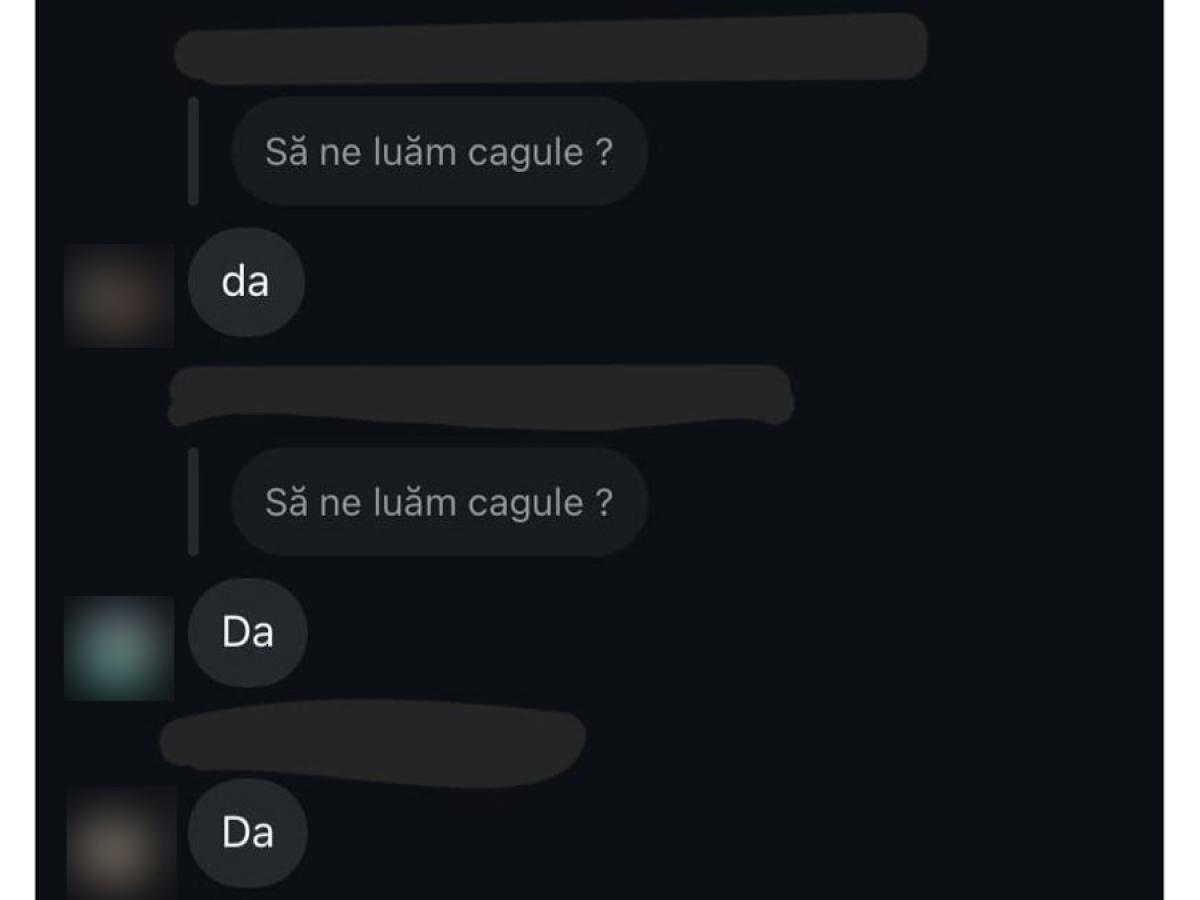
Task: Select the middle "Da" message bubble
Action: (x=247, y=633)
